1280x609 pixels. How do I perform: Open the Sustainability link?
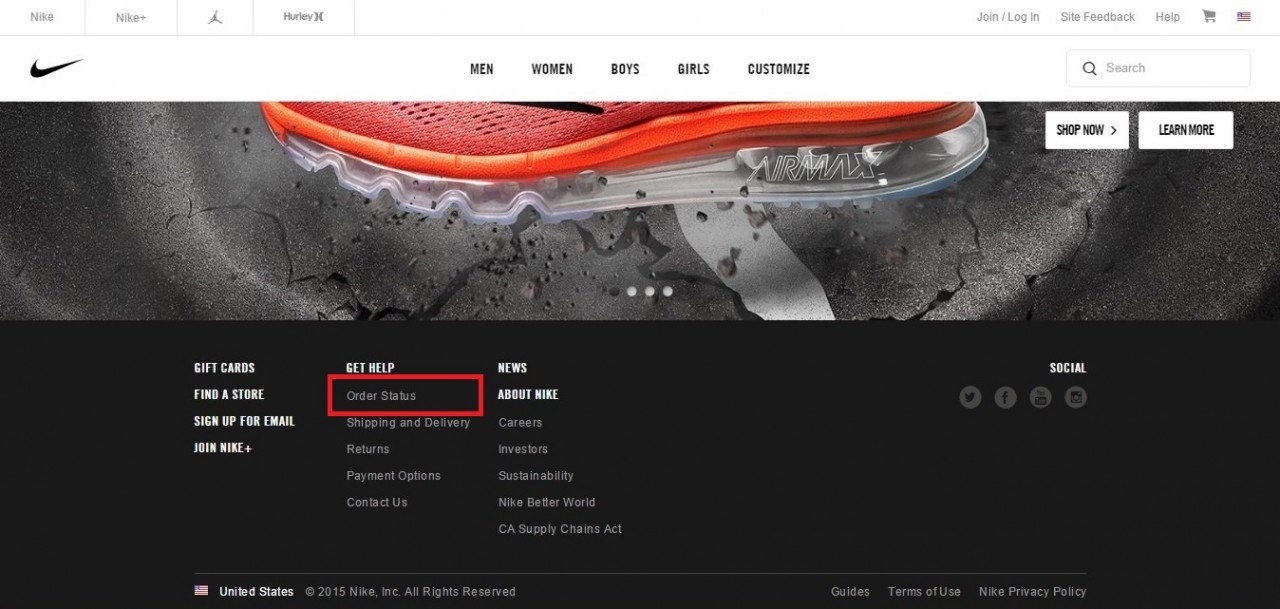[x=536, y=476]
